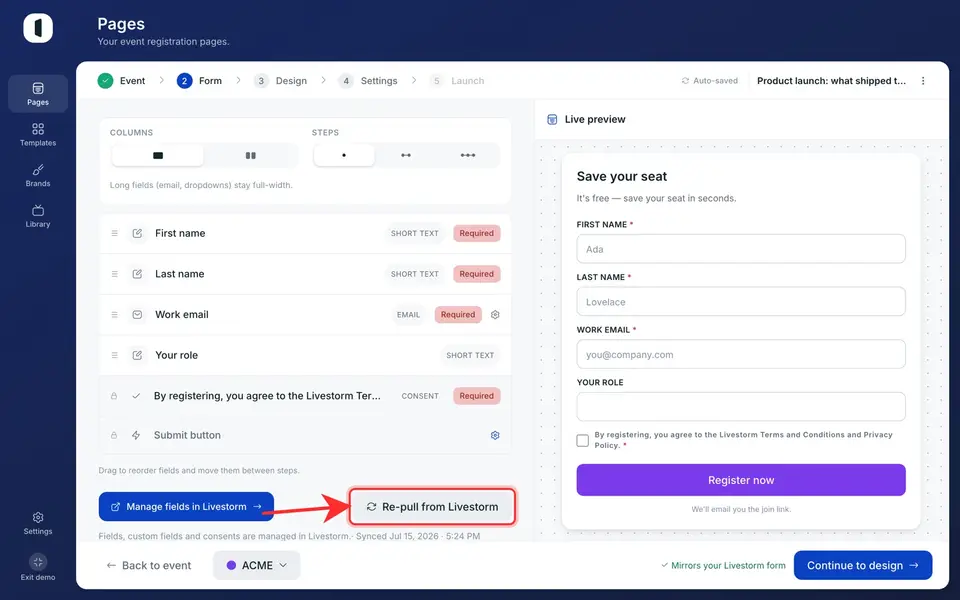Click Back to event
960x600 pixels.
pos(149,565)
